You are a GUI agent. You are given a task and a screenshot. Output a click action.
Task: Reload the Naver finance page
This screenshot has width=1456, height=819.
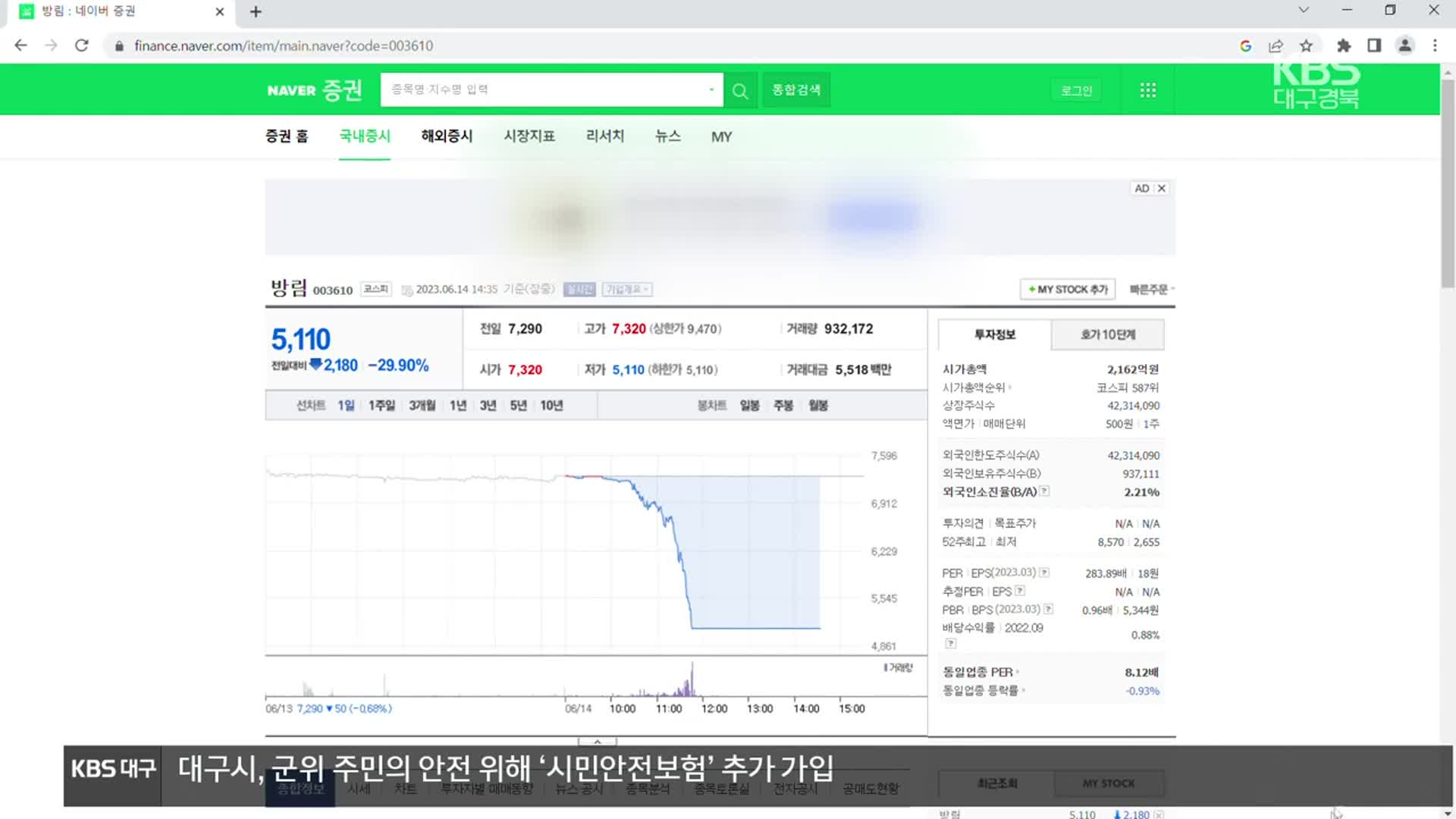(81, 45)
